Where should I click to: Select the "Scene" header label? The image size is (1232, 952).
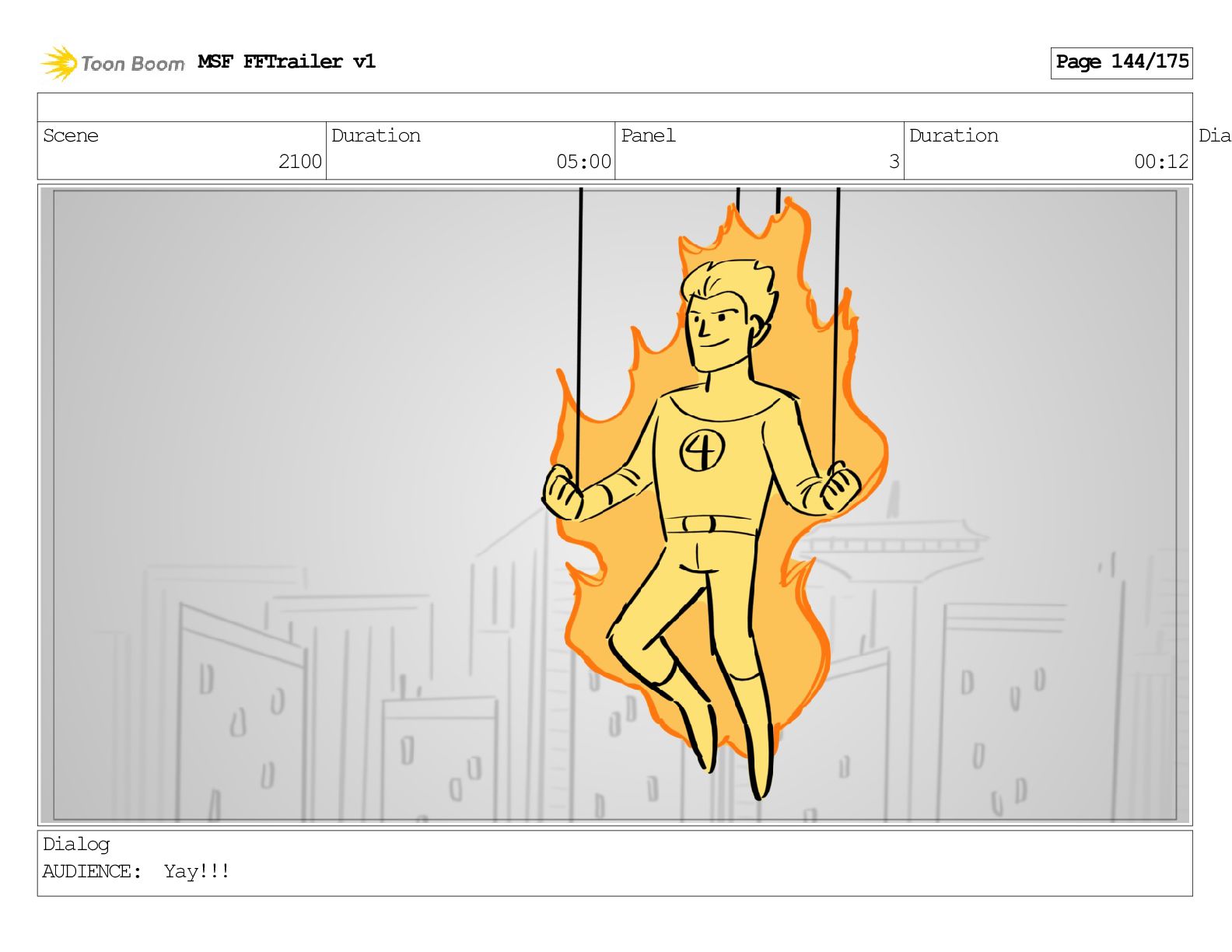[x=71, y=135]
